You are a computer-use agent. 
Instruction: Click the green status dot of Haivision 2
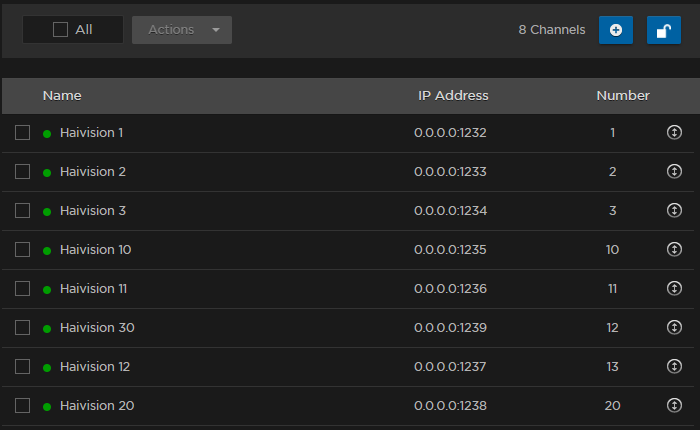point(47,172)
